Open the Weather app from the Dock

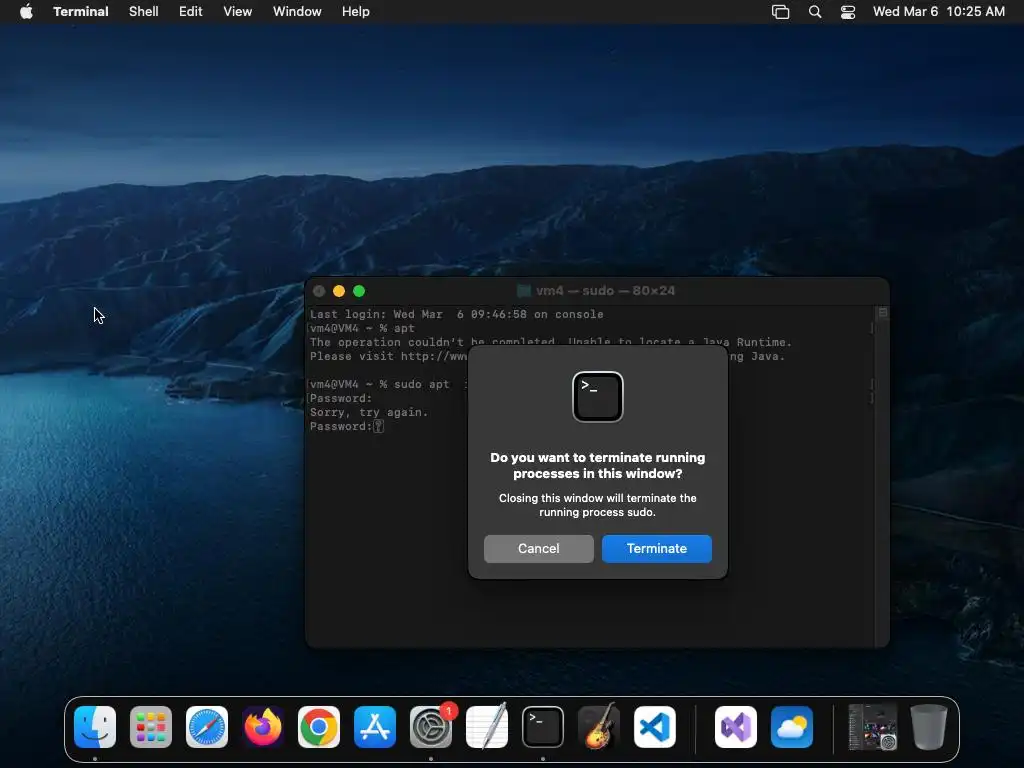(x=792, y=727)
